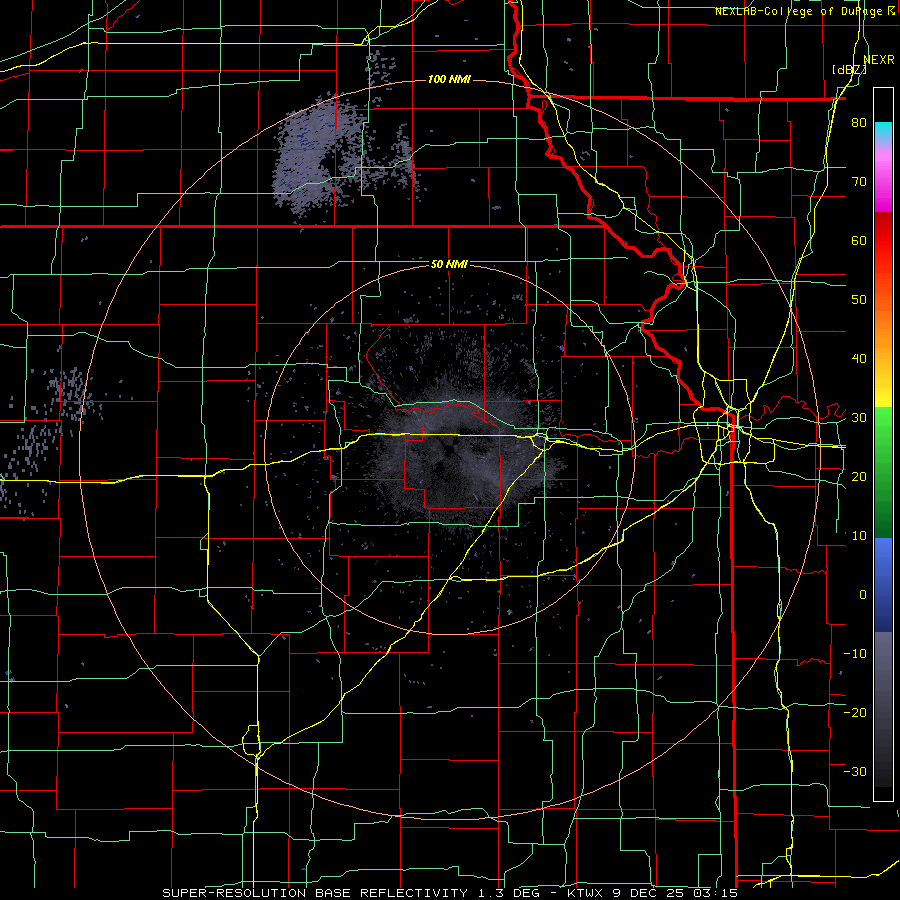Click the dBZ units label above the scale

[849, 70]
